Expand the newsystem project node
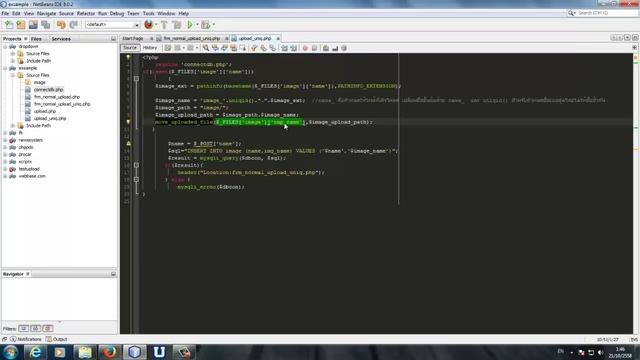Image resolution: width=640 pixels, height=360 pixels. pos(5,140)
